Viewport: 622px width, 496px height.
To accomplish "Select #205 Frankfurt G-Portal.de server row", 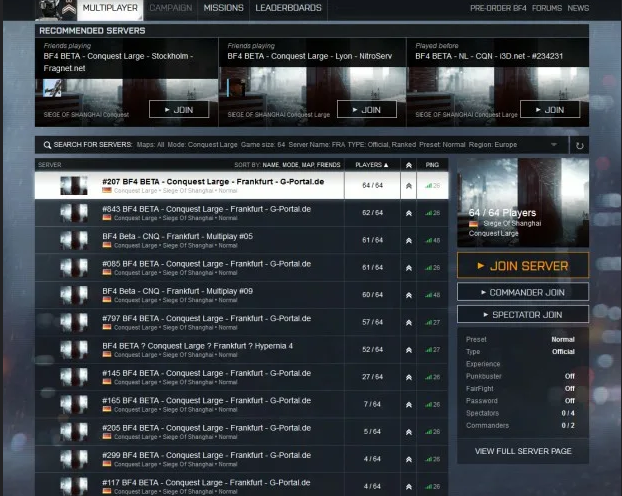I will click(x=242, y=431).
